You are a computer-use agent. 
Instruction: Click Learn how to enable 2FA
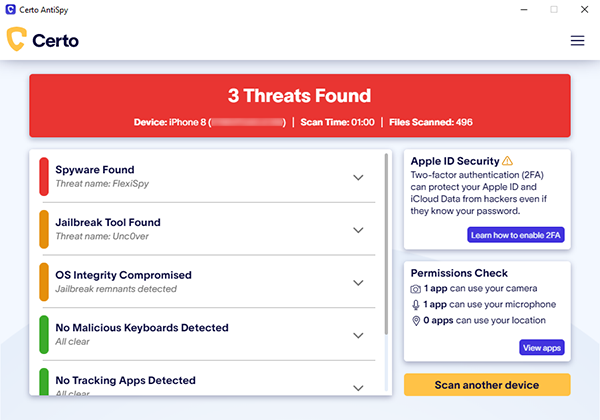(x=515, y=235)
